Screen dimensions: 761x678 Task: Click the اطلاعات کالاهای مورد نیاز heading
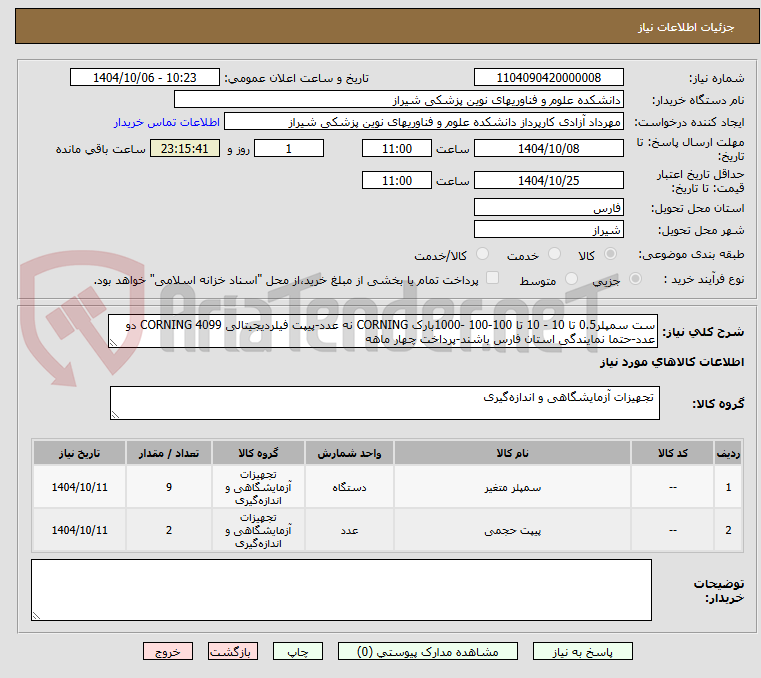coord(672,362)
